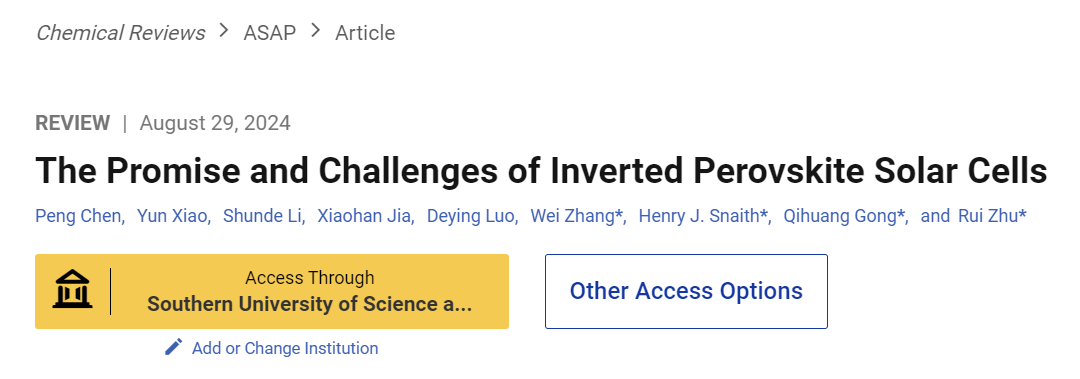Select the Article breadcrumb item
This screenshot has height=379, width=1080.
pos(365,32)
